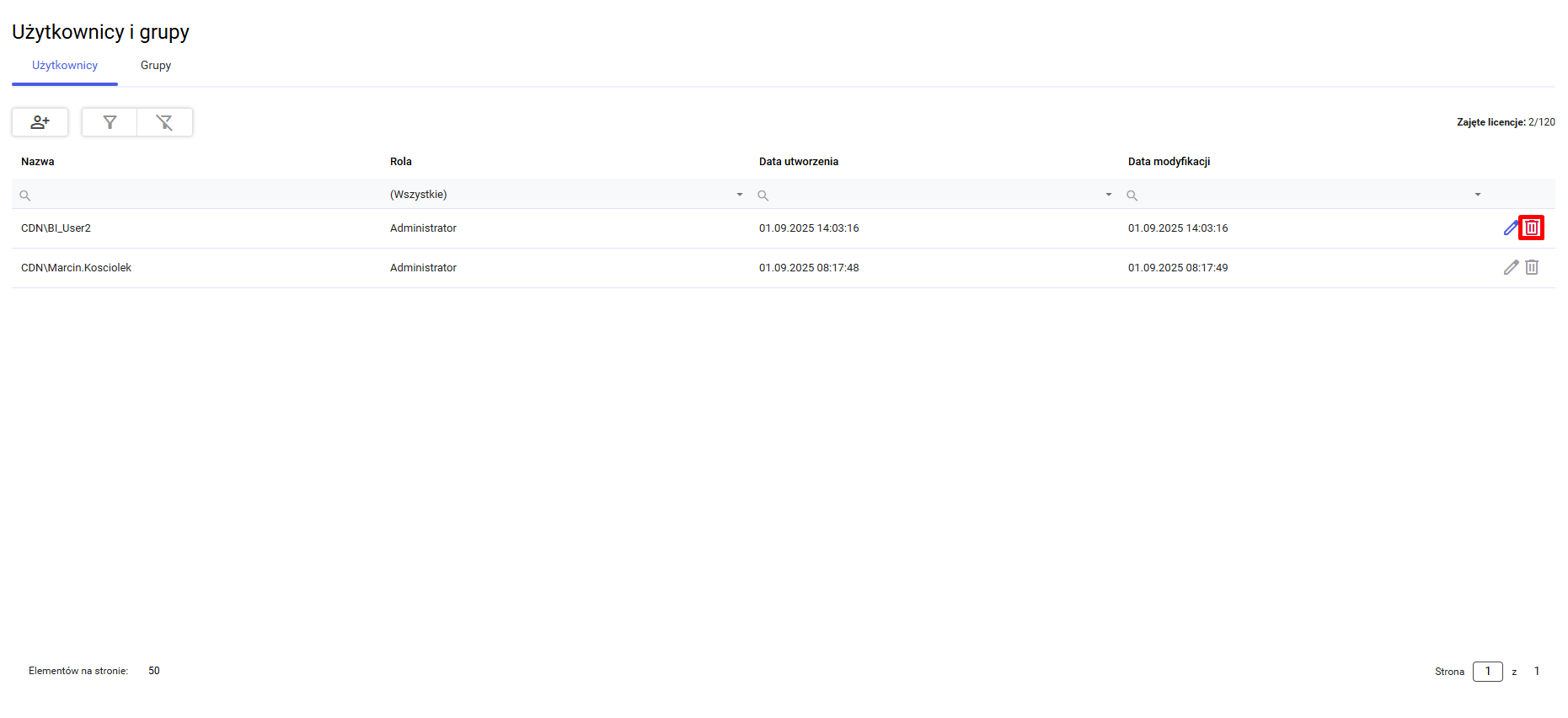The height and width of the screenshot is (718, 1568).
Task: Sort by the Rola column header
Action: tap(401, 162)
